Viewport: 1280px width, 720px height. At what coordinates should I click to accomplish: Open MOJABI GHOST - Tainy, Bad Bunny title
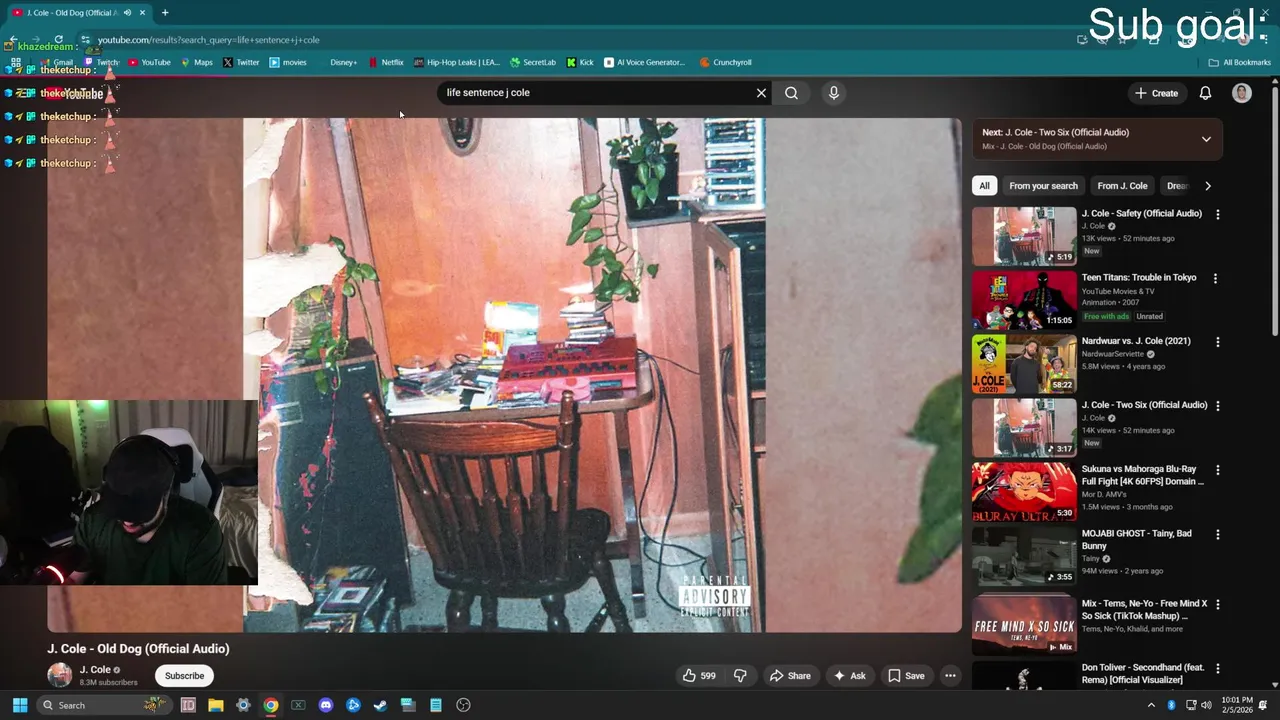tap(1136, 540)
